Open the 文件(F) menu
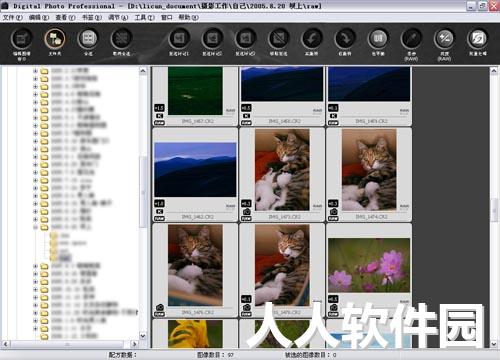Screen dimensions: 500x360 coord(12,17)
